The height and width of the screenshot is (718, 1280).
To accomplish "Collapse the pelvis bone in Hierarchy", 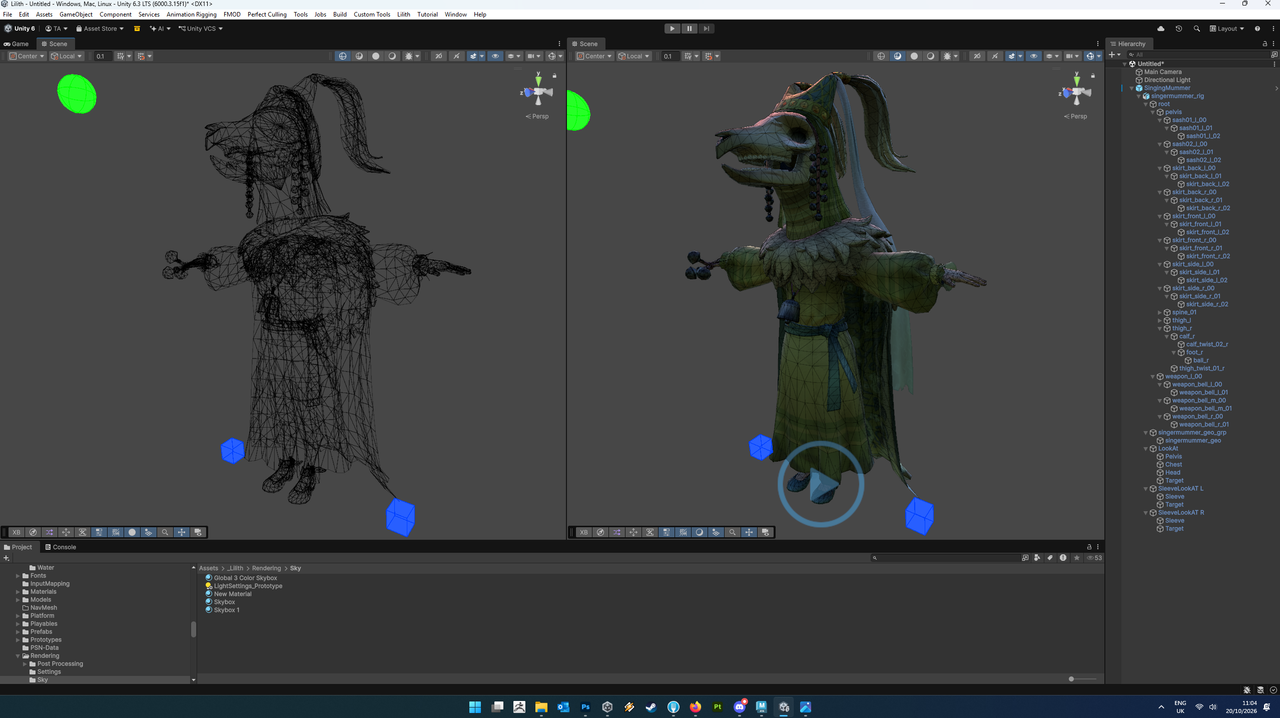I will click(1153, 112).
